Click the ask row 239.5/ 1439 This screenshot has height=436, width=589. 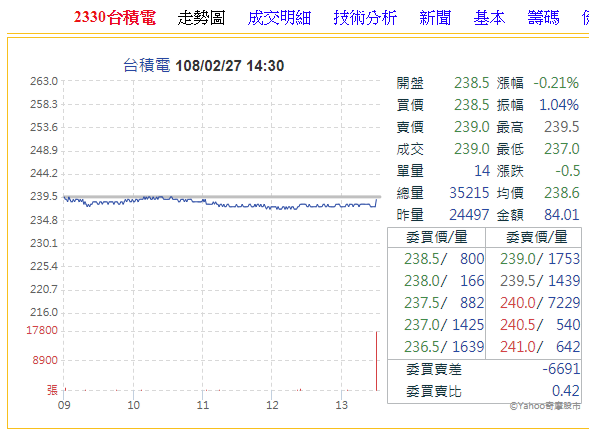(x=540, y=281)
